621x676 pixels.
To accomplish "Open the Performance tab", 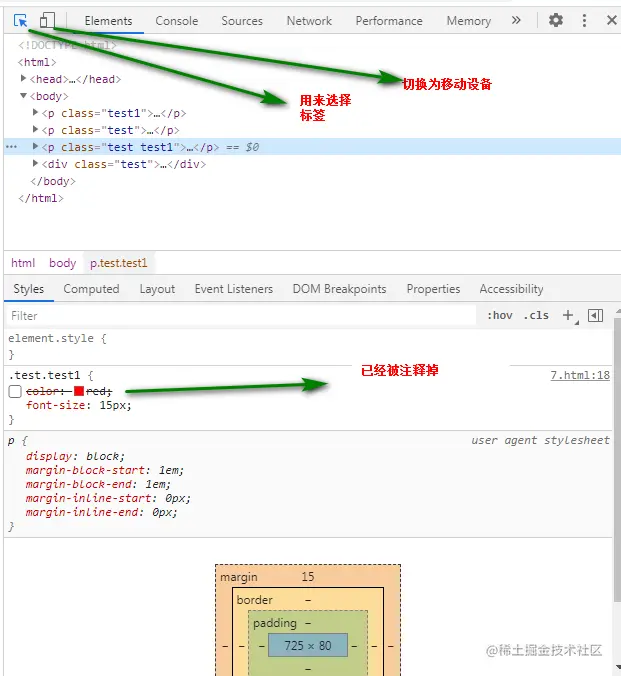I will click(x=389, y=21).
